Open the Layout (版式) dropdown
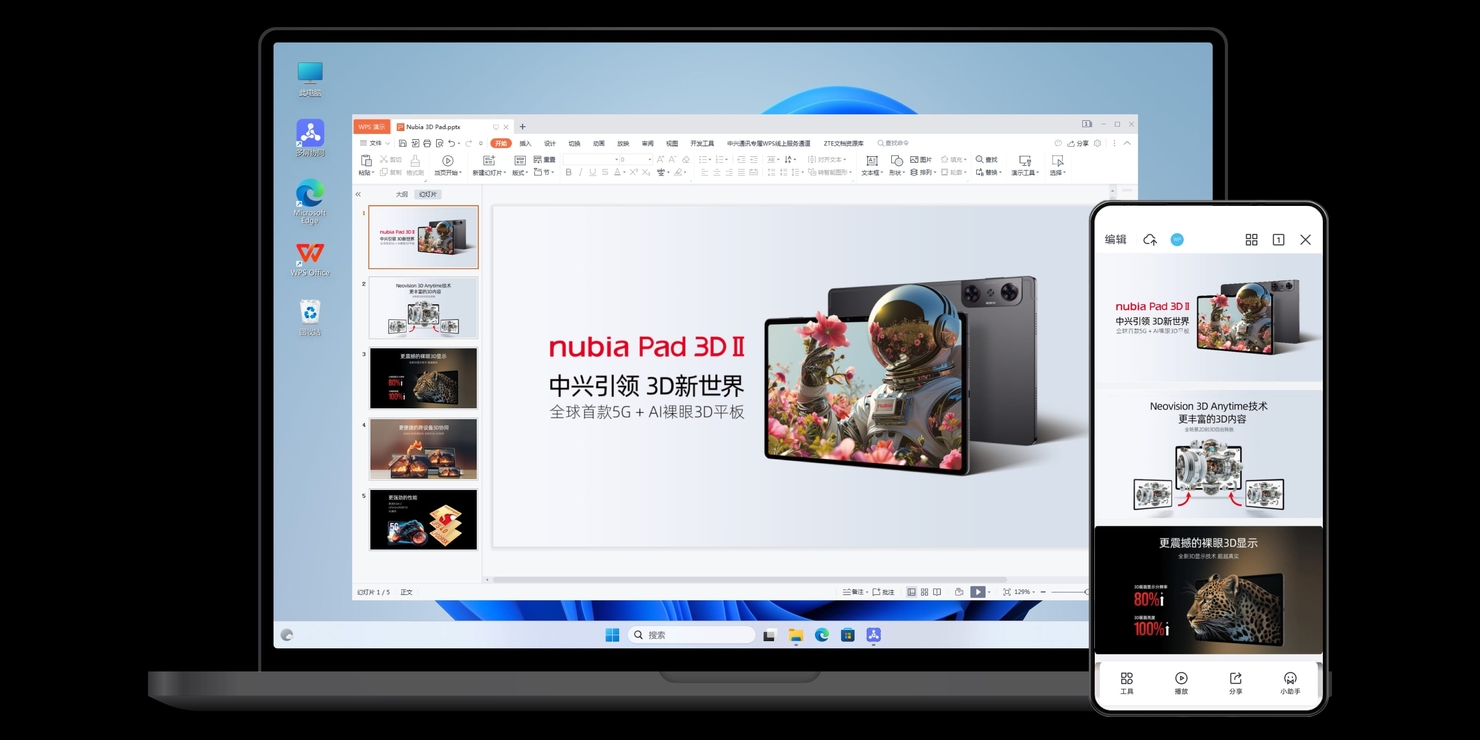 520,165
